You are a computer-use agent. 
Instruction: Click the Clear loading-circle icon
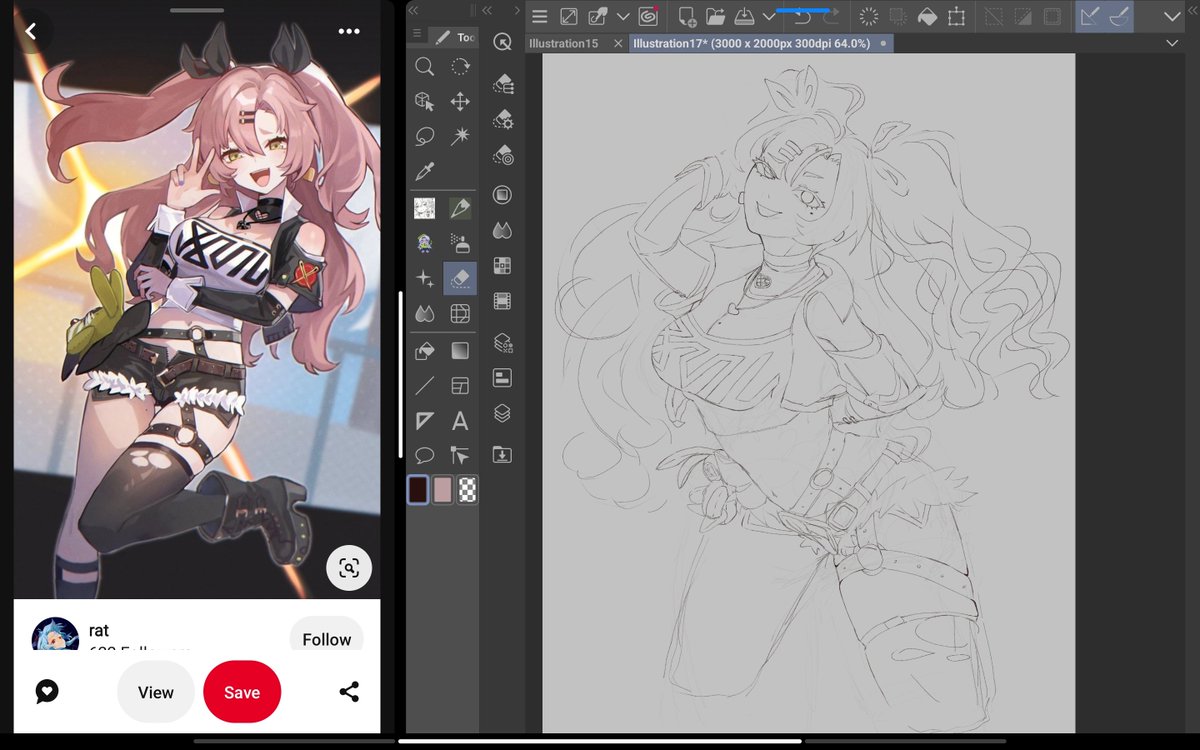click(x=868, y=16)
